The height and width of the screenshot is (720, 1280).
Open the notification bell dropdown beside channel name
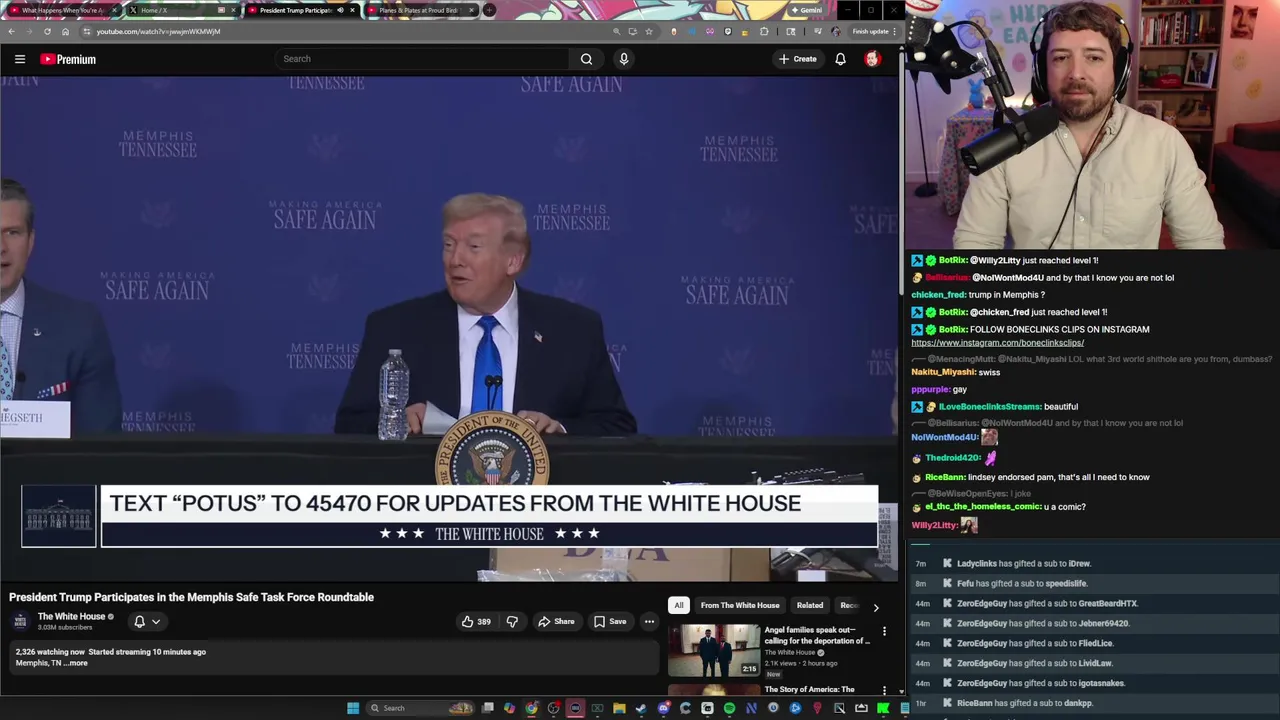coord(147,621)
